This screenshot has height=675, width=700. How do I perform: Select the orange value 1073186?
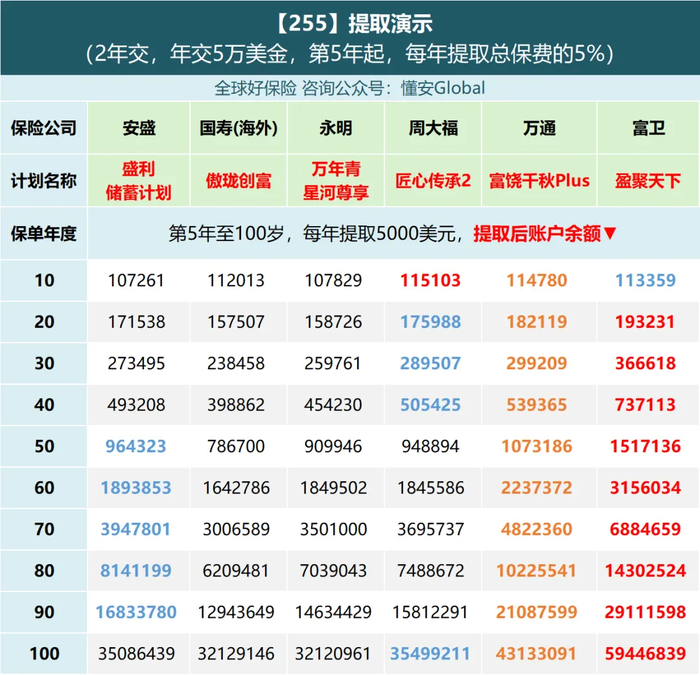tap(537, 446)
